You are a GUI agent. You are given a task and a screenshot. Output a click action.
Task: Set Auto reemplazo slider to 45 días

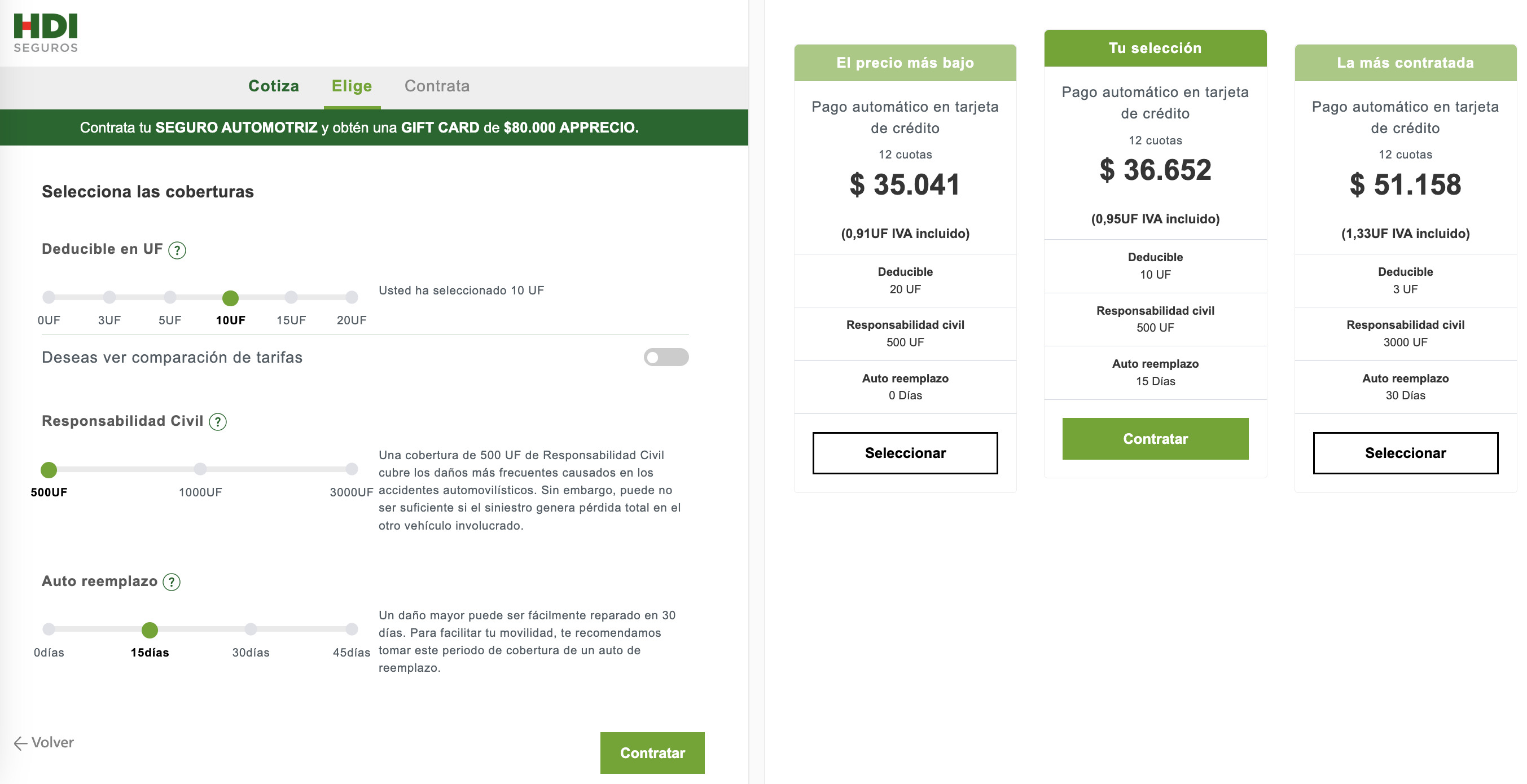(352, 631)
